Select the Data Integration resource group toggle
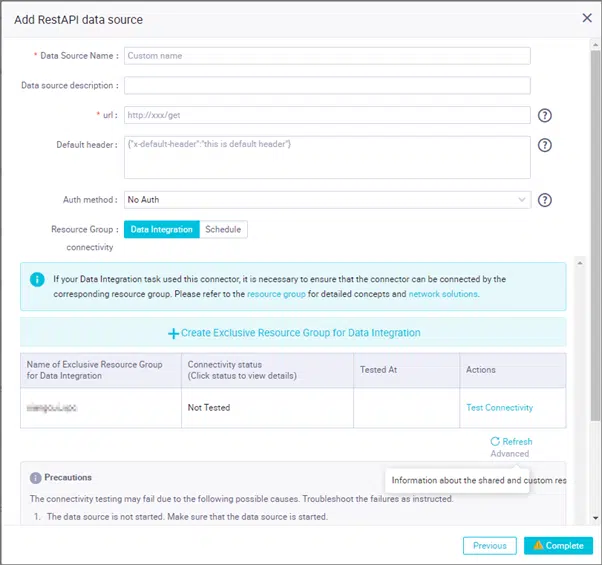Image resolution: width=602 pixels, height=565 pixels. click(x=161, y=229)
